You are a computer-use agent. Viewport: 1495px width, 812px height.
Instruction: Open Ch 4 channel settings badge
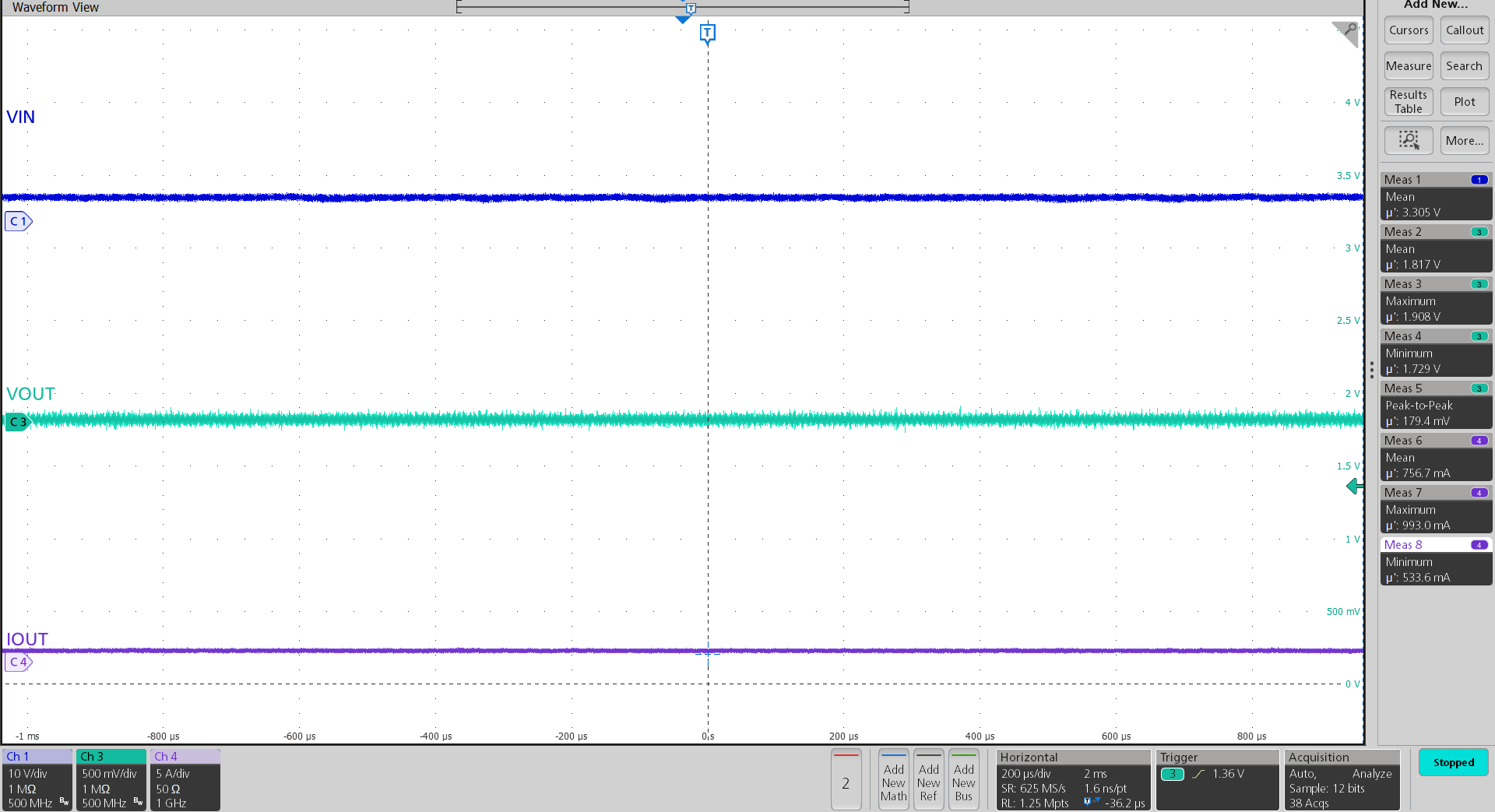click(185, 780)
